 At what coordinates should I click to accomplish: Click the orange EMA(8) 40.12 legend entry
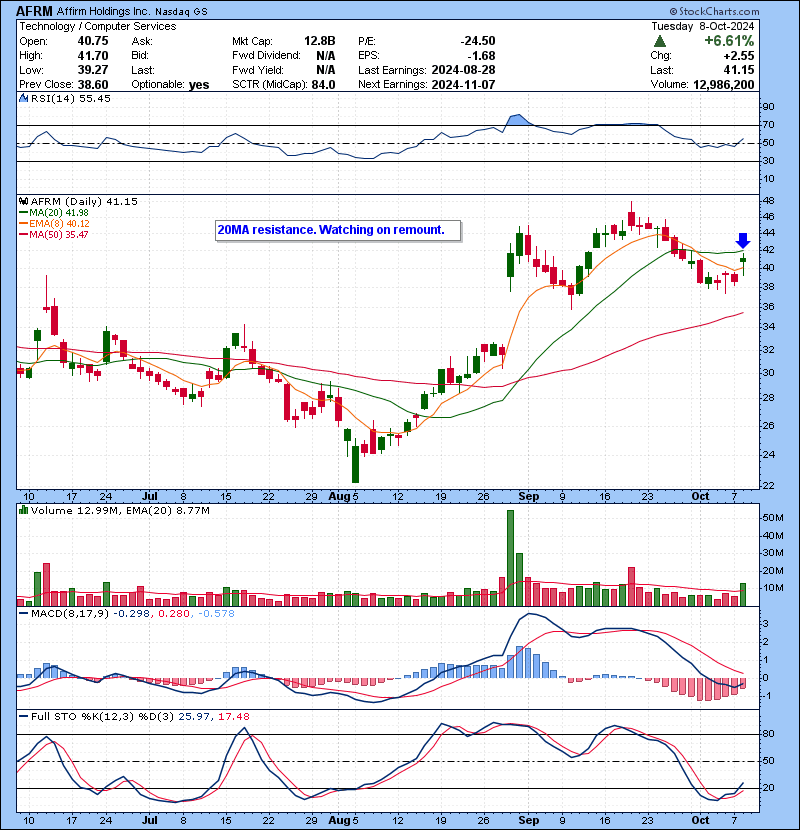pos(55,223)
